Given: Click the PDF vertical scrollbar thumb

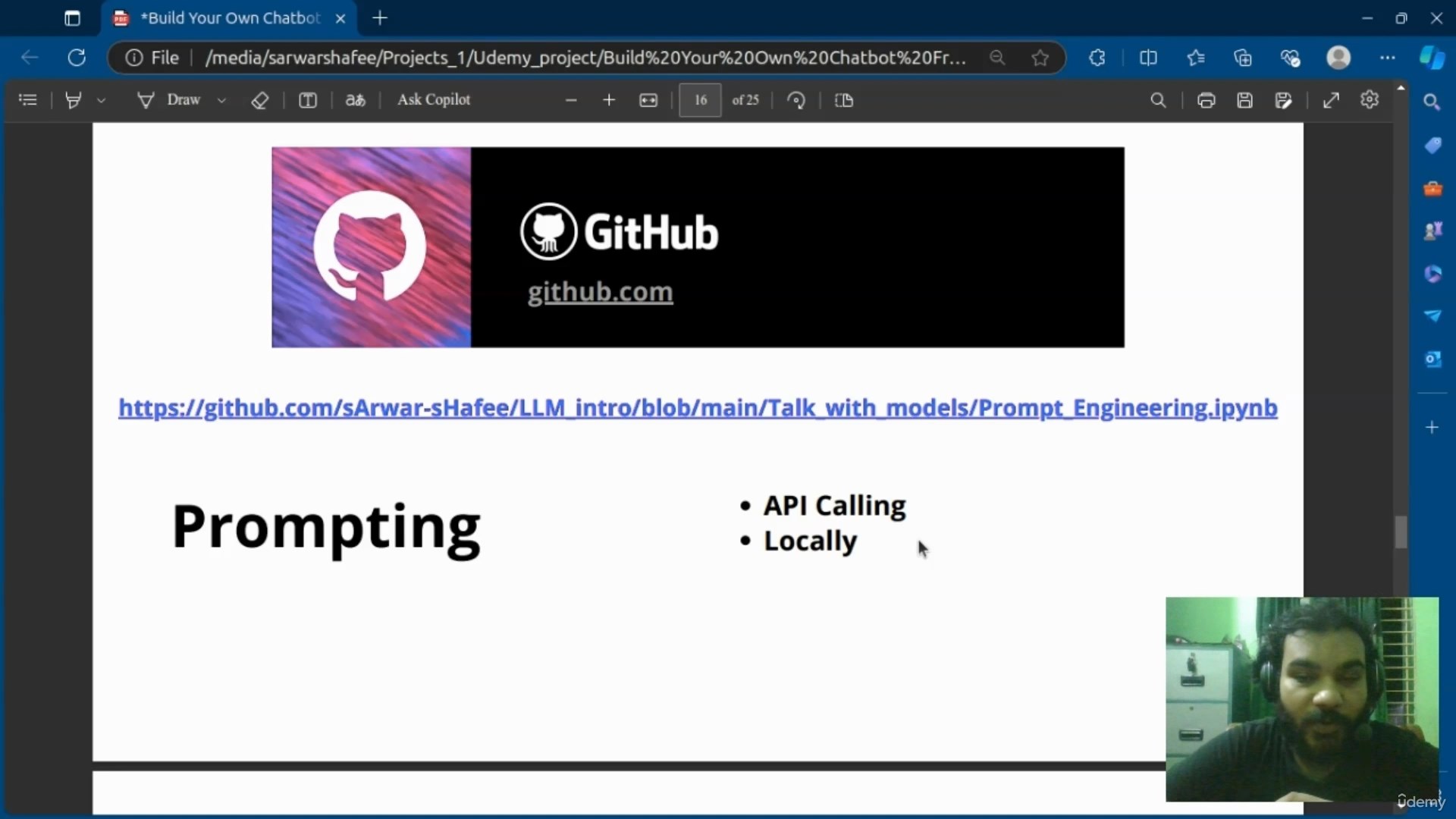Looking at the screenshot, I should pos(1401,532).
